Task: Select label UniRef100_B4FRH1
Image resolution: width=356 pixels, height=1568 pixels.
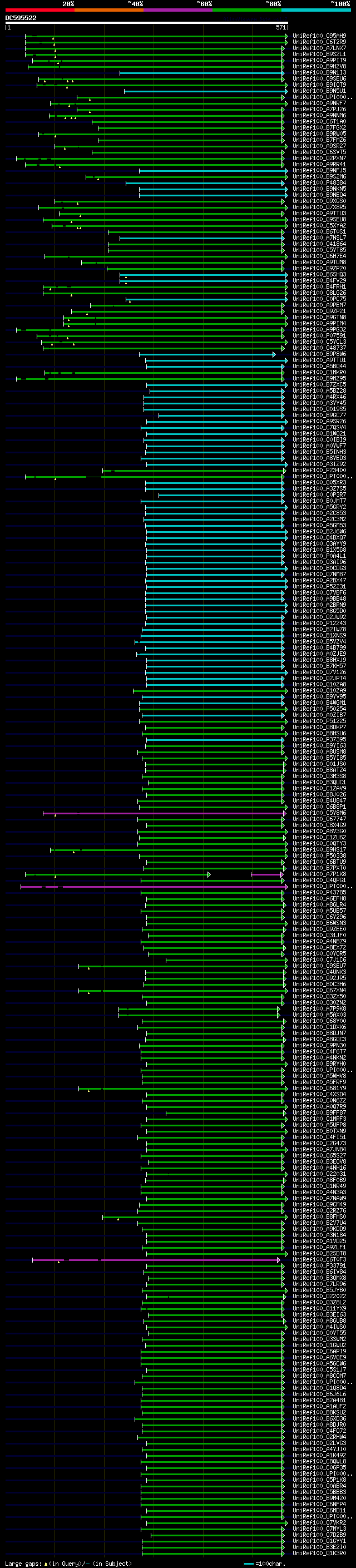Action: coord(319,286)
